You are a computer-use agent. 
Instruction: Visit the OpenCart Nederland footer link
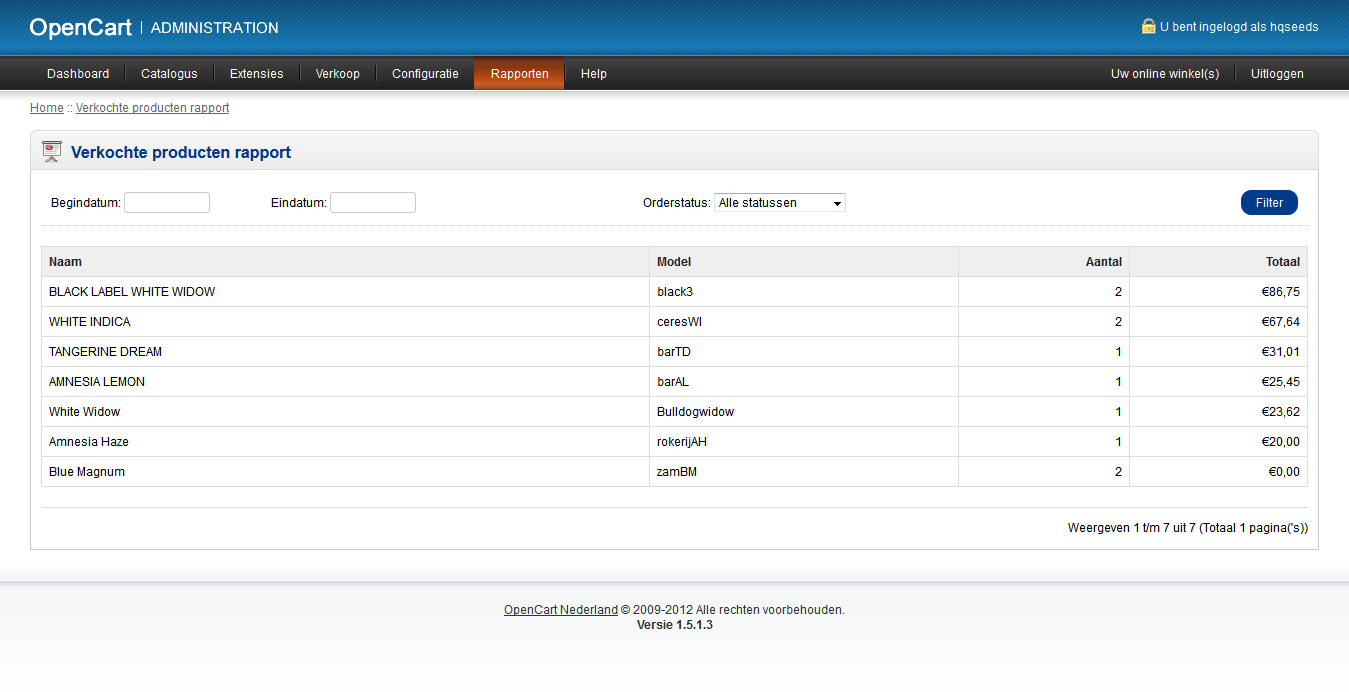(560, 610)
